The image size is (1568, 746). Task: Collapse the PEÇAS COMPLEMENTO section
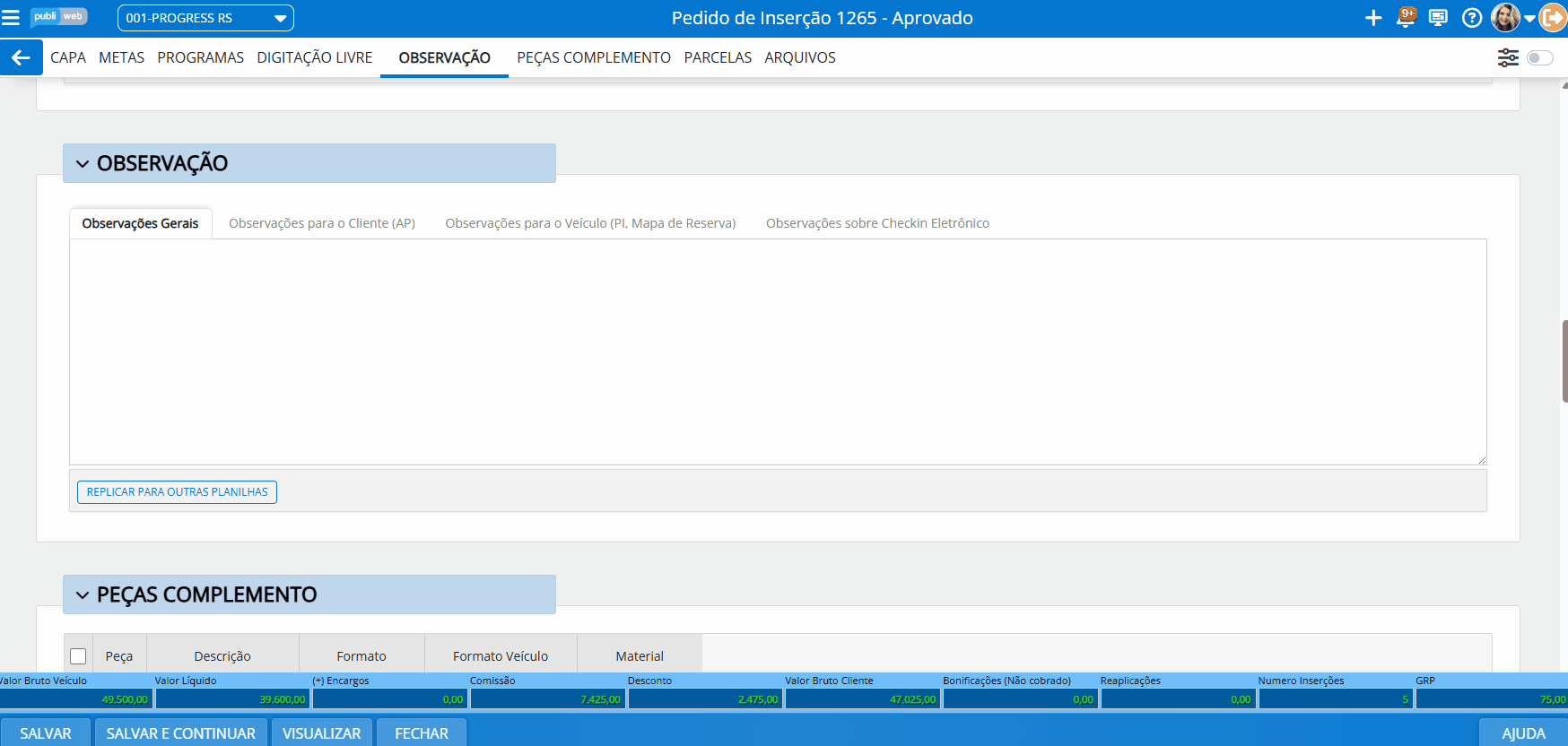point(83,595)
